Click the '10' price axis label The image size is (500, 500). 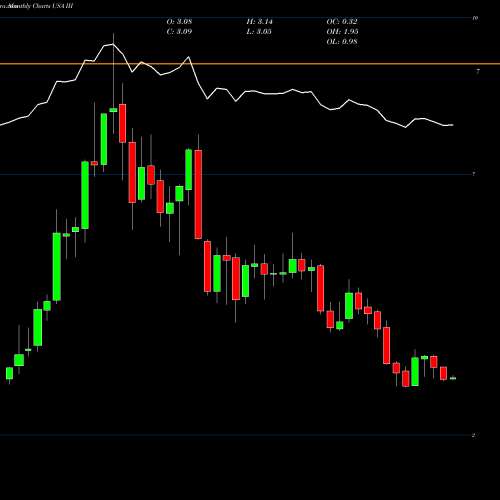coord(476,18)
